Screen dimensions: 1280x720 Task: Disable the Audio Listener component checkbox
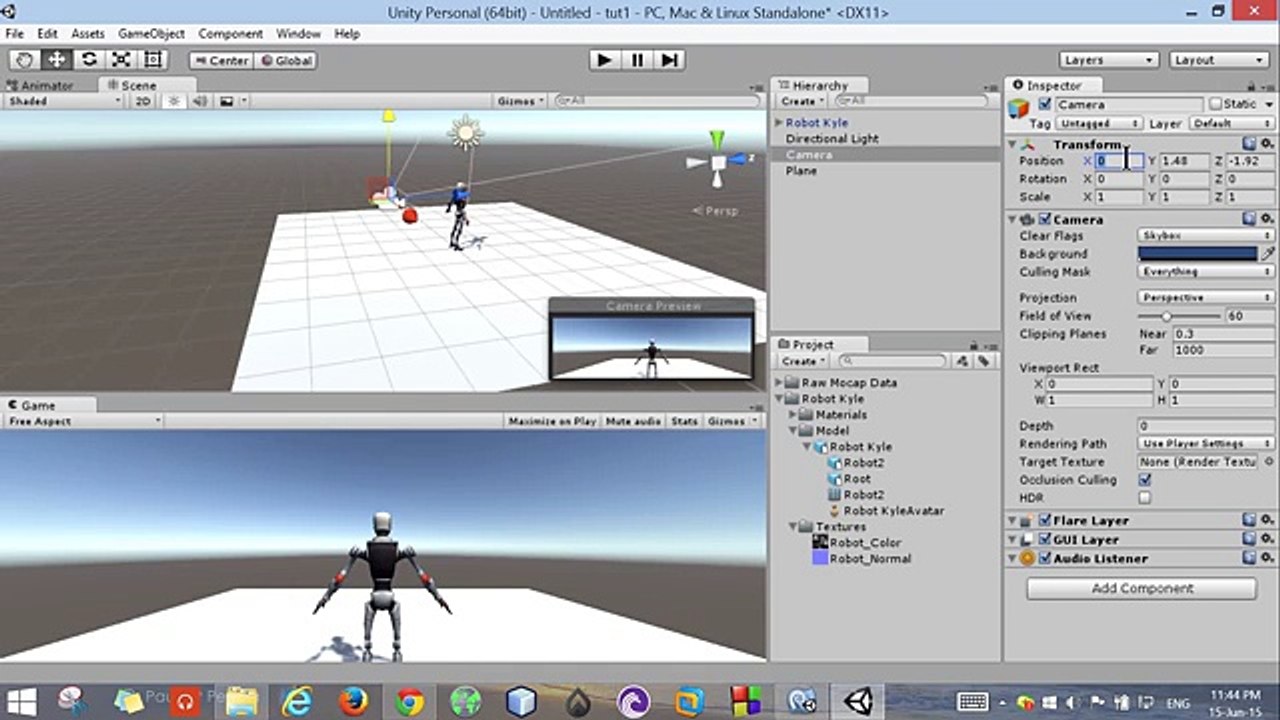[x=1045, y=558]
